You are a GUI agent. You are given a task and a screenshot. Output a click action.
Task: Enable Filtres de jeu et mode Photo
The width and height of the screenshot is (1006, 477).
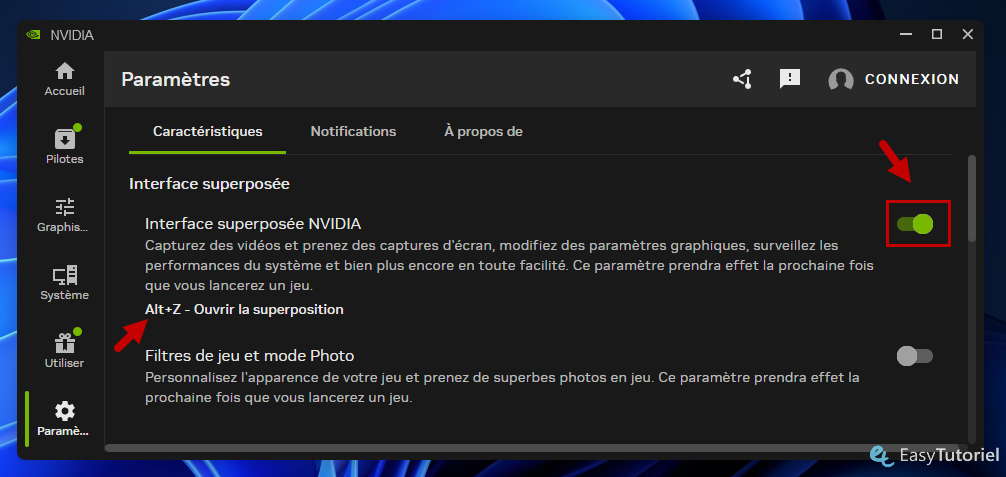tap(915, 356)
